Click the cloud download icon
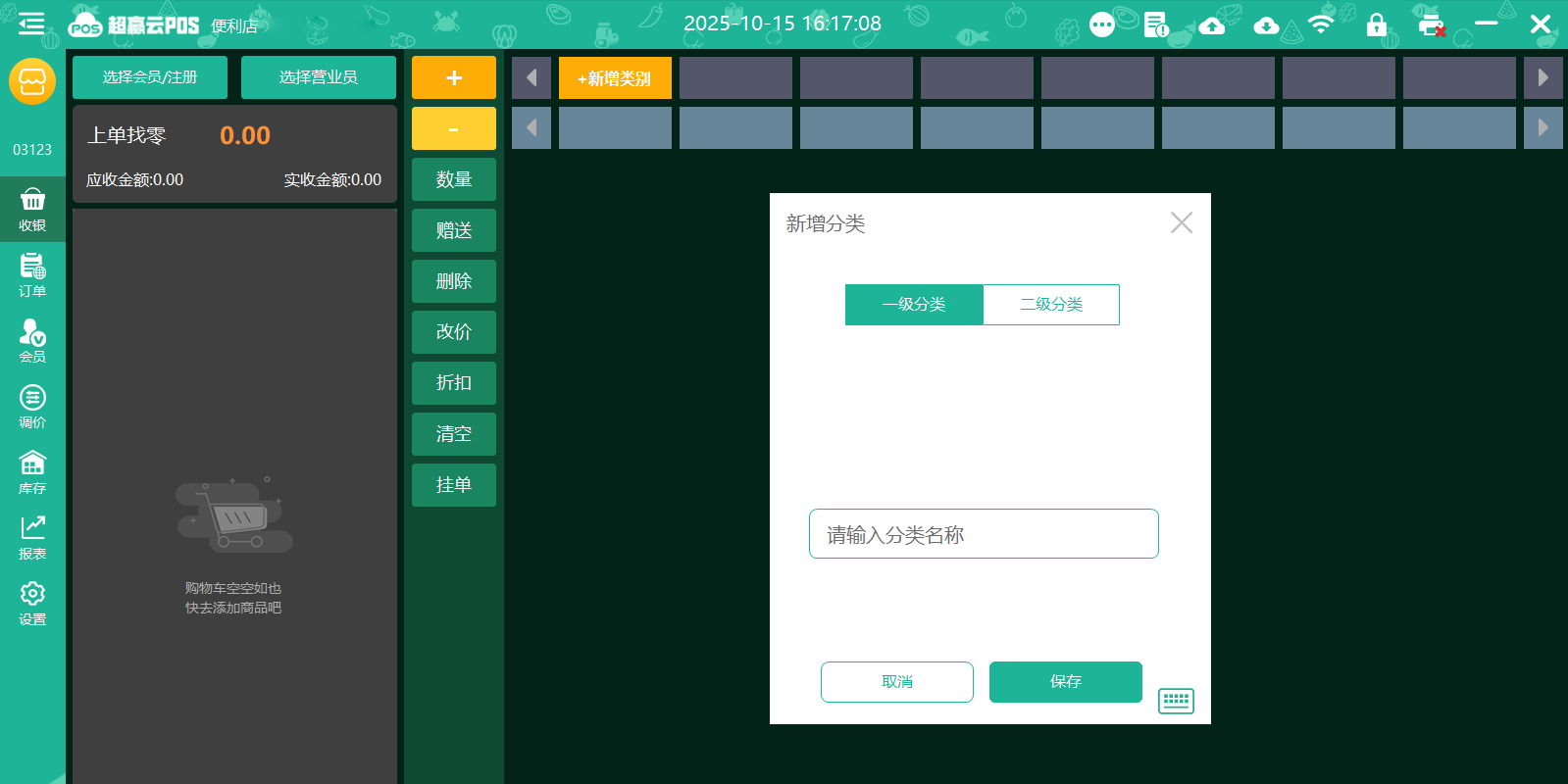The width and height of the screenshot is (1568, 784). 1266,25
